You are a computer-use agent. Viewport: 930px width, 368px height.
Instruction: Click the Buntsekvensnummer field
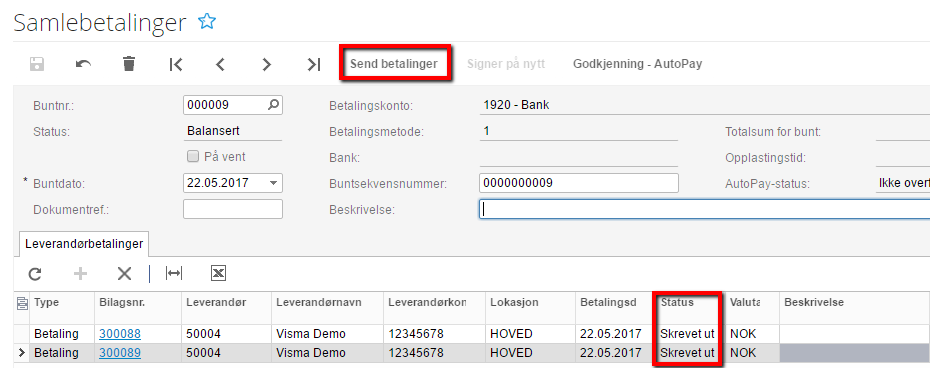579,183
